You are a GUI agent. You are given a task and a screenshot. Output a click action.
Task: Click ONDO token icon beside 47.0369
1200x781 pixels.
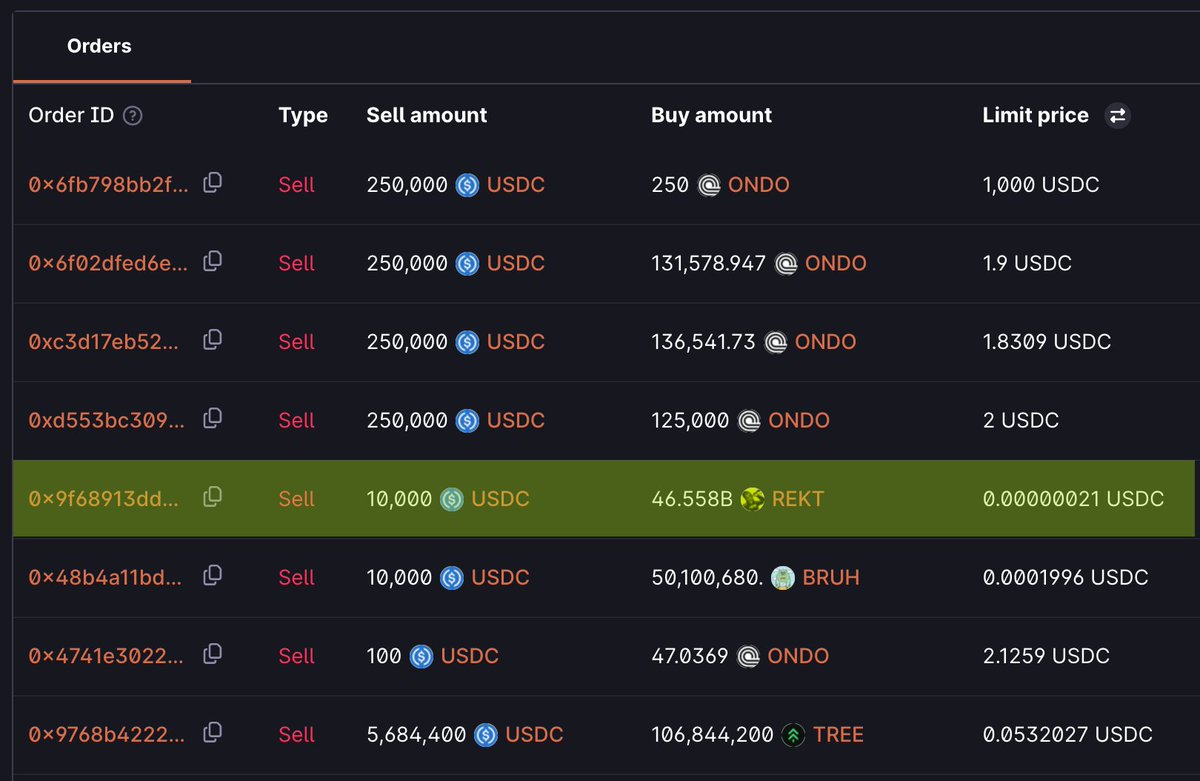pyautogui.click(x=748, y=656)
